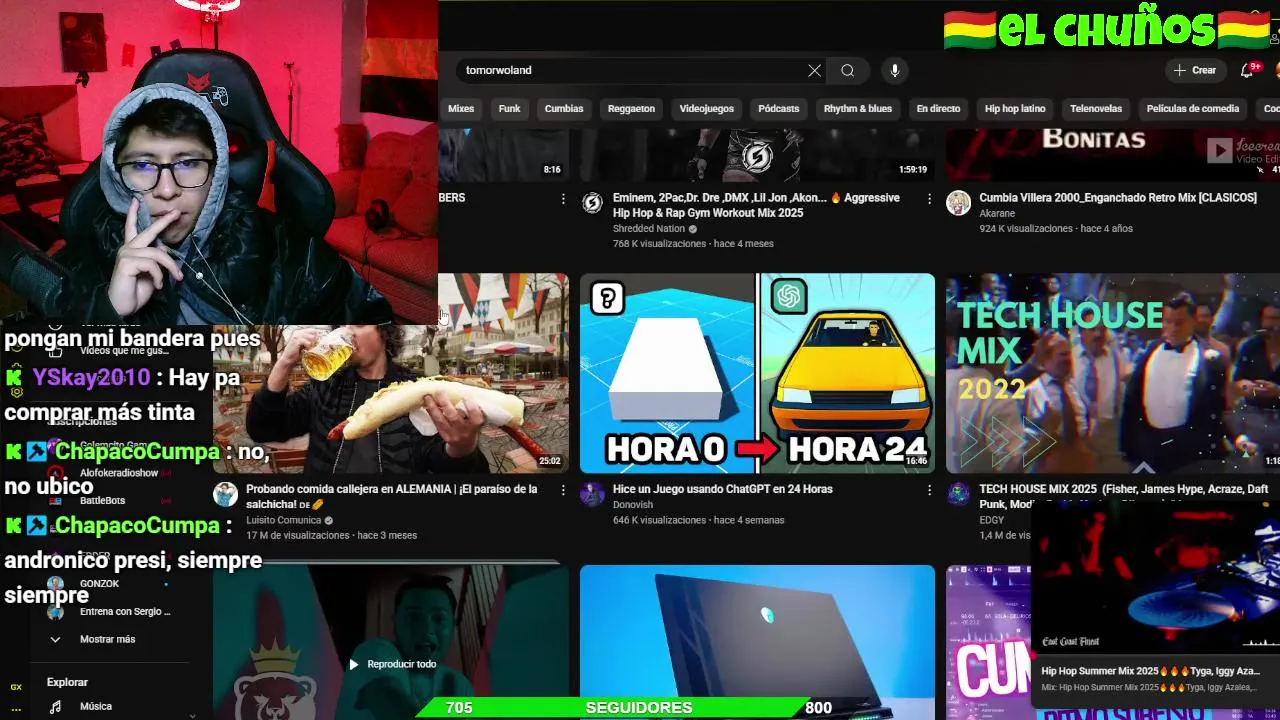This screenshot has height=720, width=1280.
Task: Open the German street food video thumbnail
Action: (x=391, y=373)
